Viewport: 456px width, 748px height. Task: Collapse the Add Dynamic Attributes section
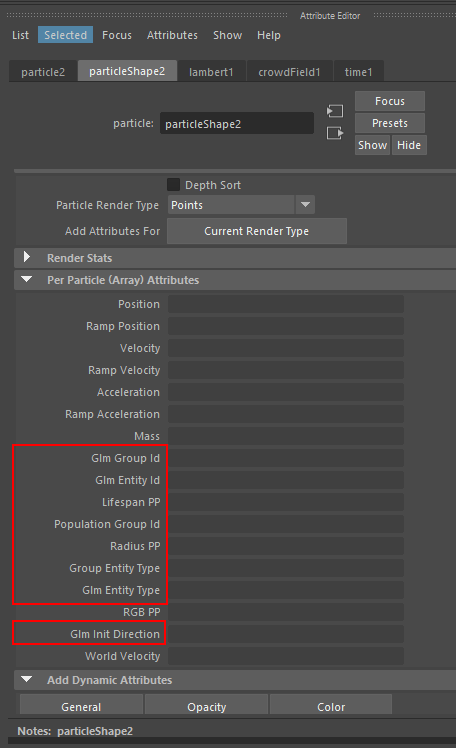pos(27,679)
